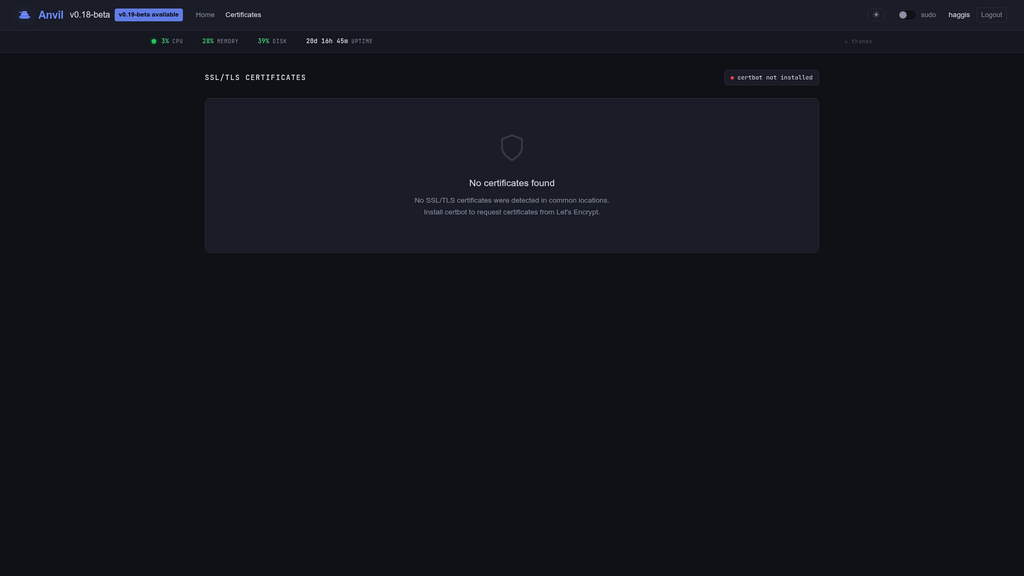Click the haggis username
The height and width of the screenshot is (576, 1024).
959,14
